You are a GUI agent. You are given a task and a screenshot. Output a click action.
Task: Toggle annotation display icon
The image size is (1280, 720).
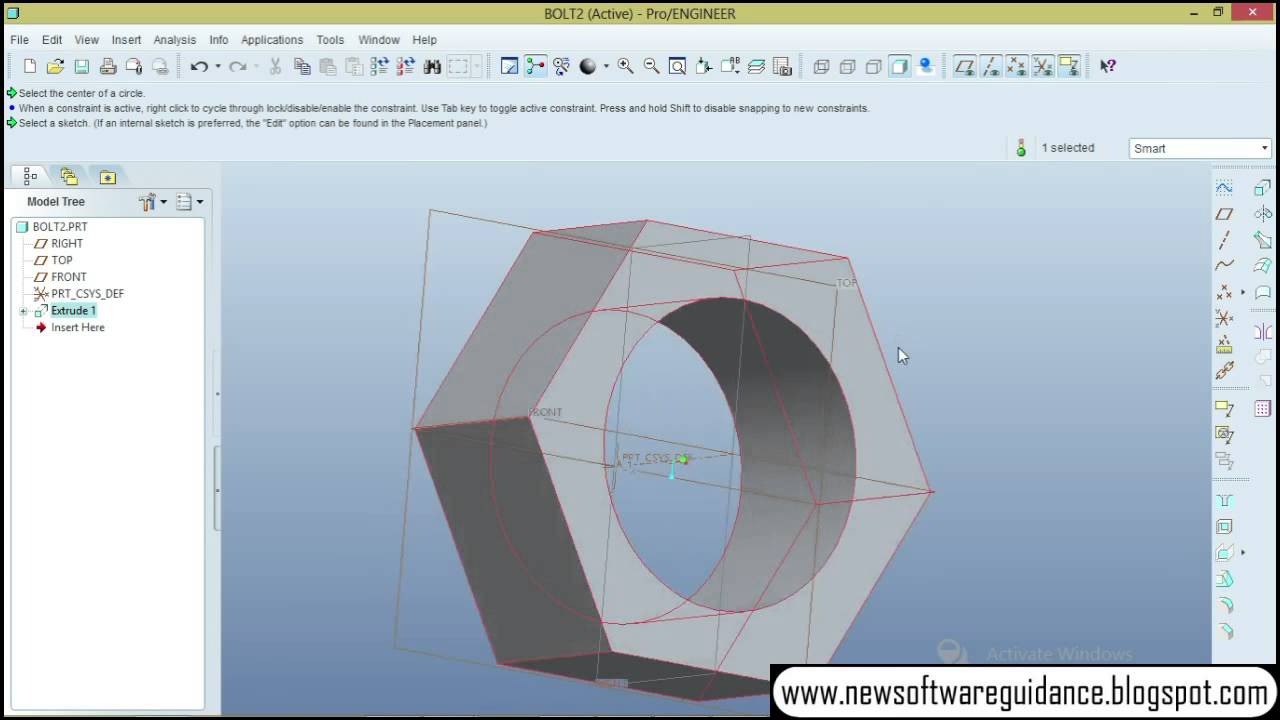click(x=1069, y=66)
